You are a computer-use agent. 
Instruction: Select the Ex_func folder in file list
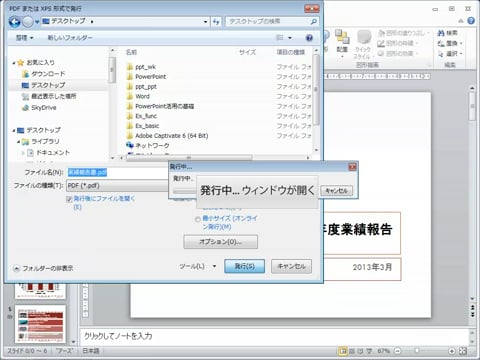[142, 116]
